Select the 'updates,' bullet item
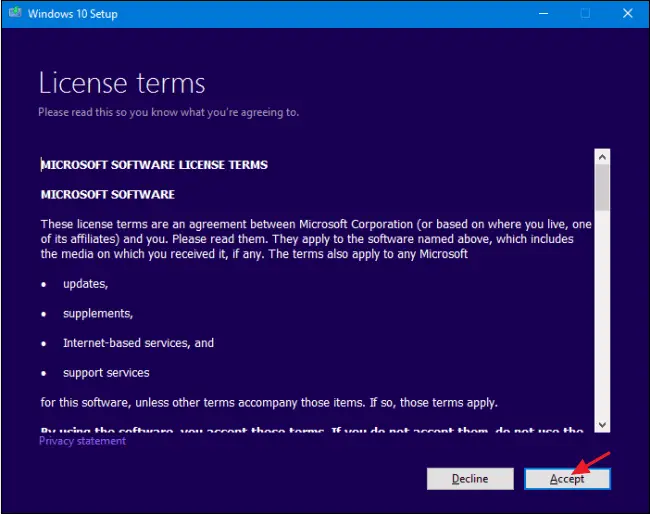 click(85, 284)
